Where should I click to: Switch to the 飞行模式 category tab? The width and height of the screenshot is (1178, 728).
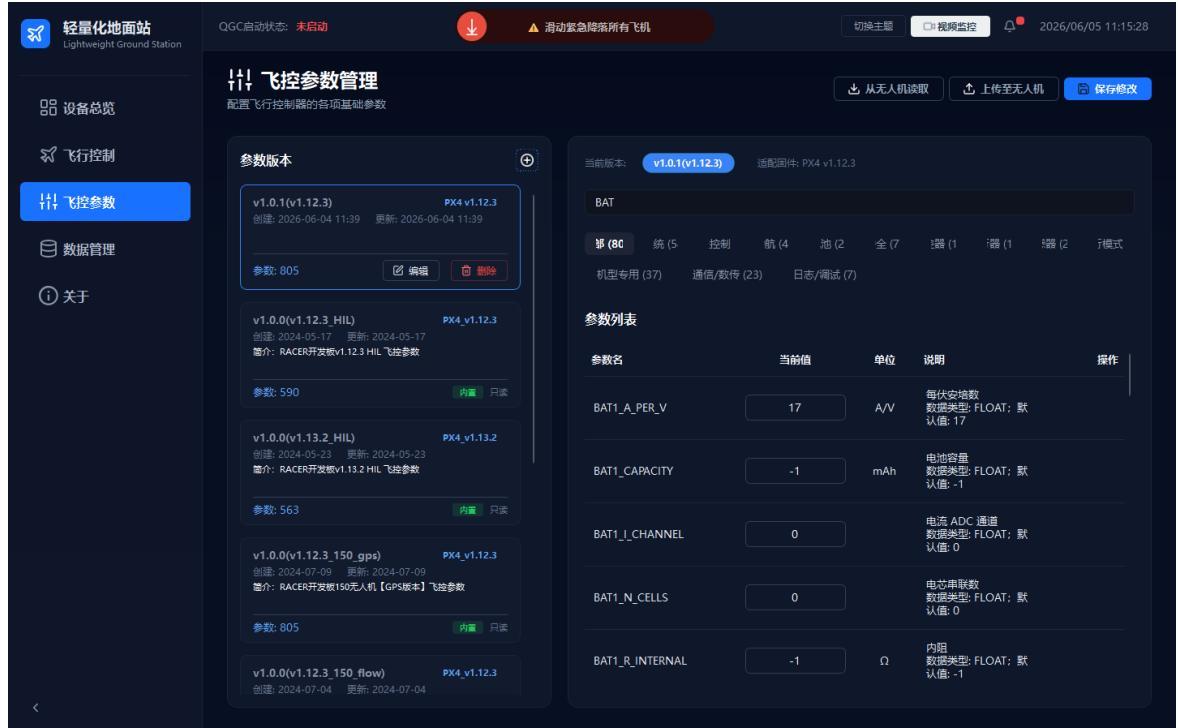1110,243
